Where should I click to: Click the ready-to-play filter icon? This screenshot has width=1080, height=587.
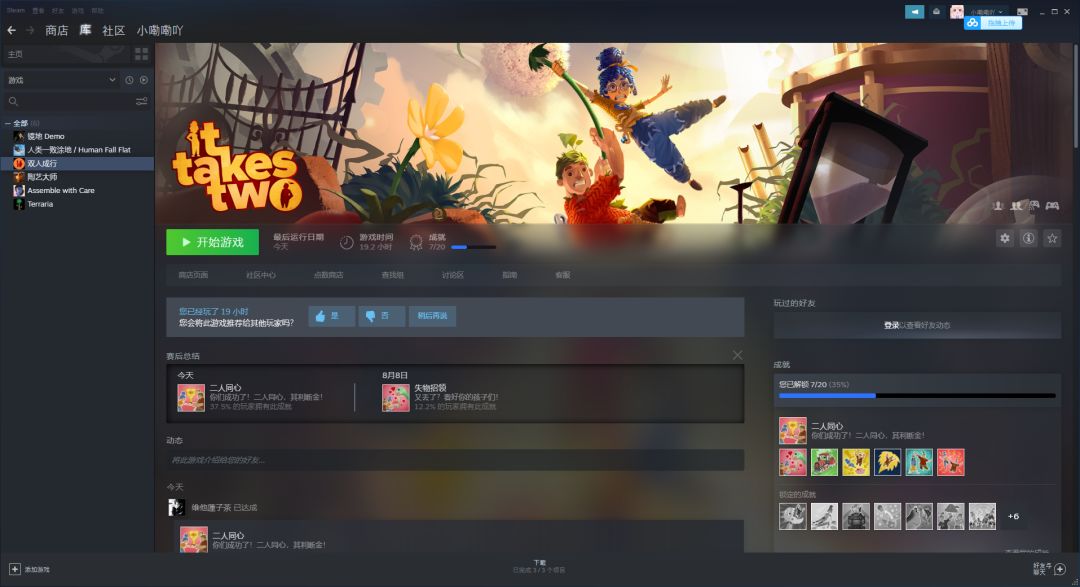[x=144, y=80]
